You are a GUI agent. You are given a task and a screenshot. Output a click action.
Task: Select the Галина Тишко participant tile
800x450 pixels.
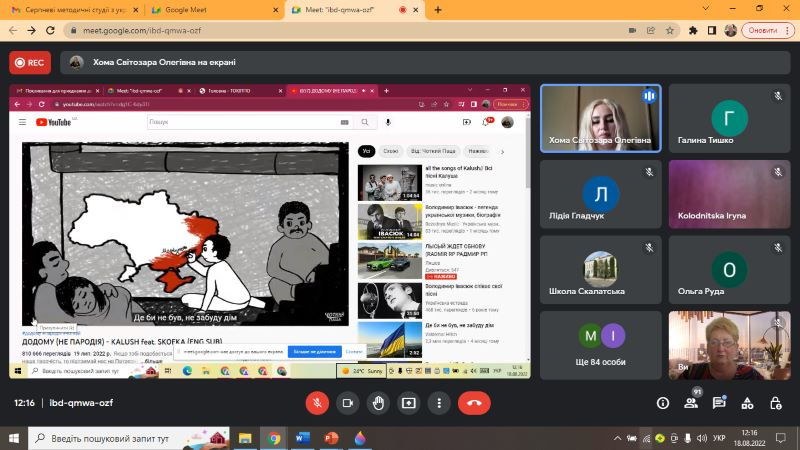click(x=730, y=118)
